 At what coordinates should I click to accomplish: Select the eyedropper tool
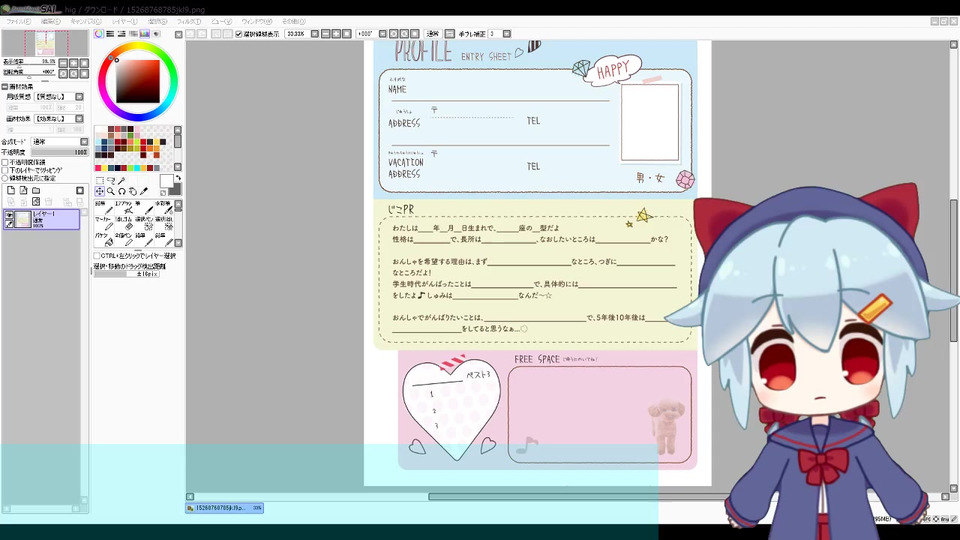[144, 192]
